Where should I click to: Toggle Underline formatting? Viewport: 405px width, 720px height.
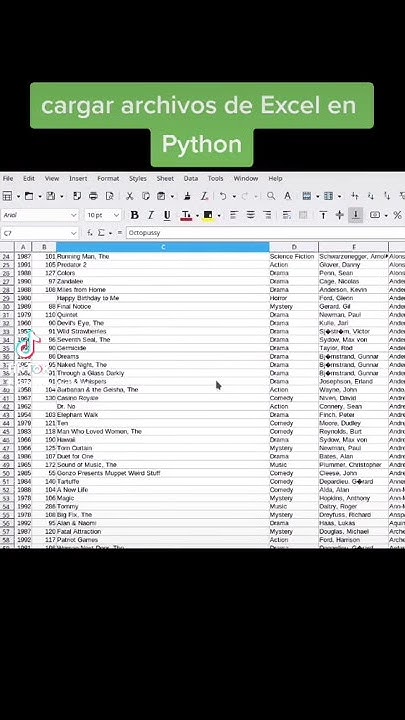point(167,215)
